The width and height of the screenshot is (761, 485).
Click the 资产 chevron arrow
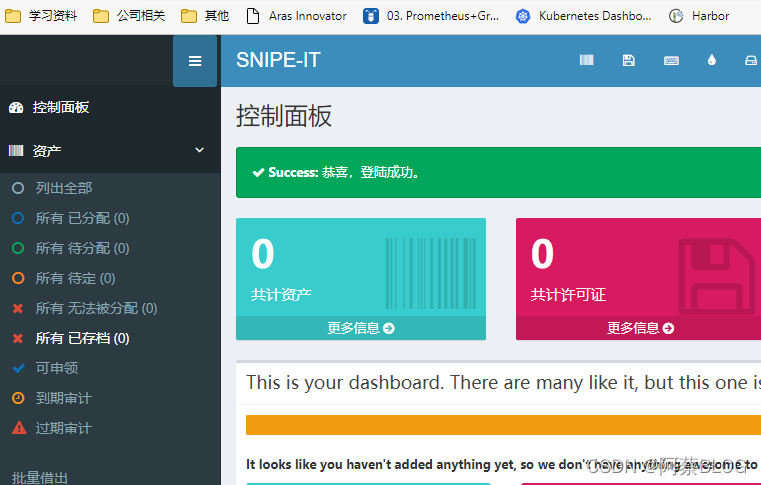pos(199,150)
